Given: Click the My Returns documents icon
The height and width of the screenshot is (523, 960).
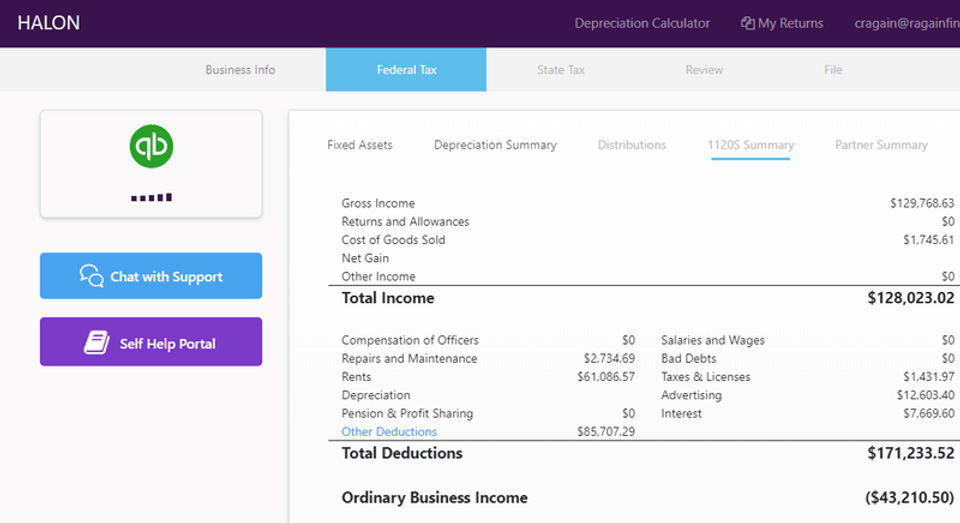Looking at the screenshot, I should click(748, 23).
